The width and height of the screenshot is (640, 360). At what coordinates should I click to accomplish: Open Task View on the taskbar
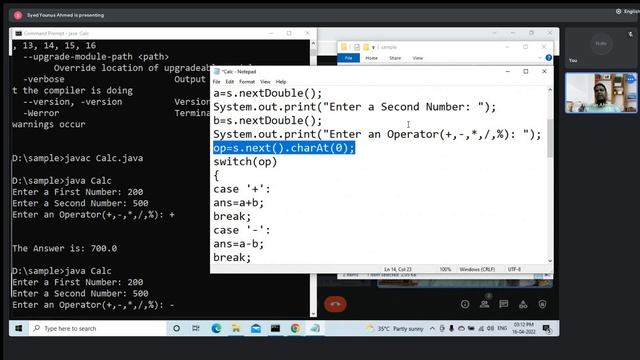pyautogui.click(x=196, y=328)
